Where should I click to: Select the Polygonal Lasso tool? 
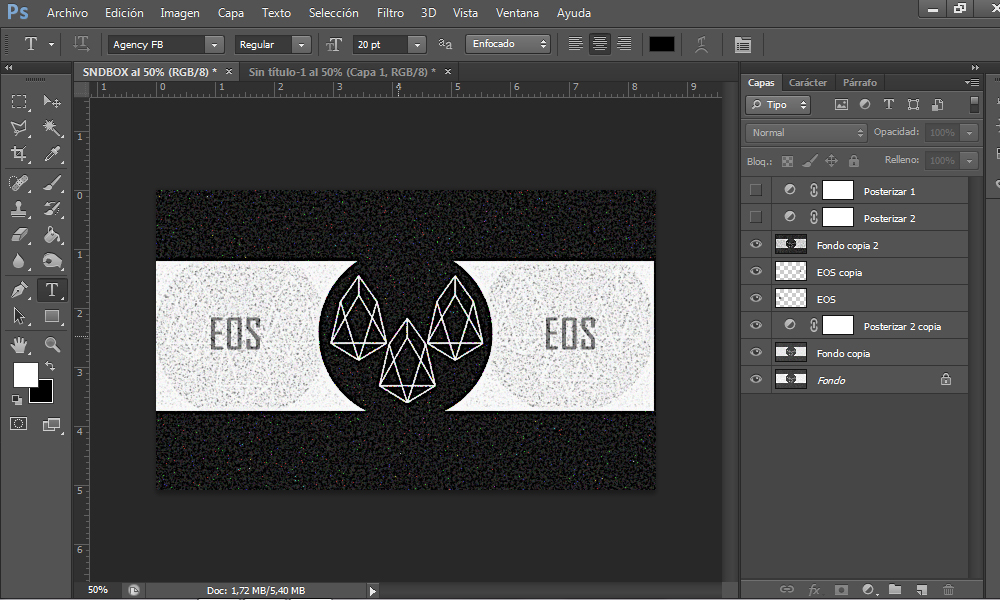[x=19, y=128]
